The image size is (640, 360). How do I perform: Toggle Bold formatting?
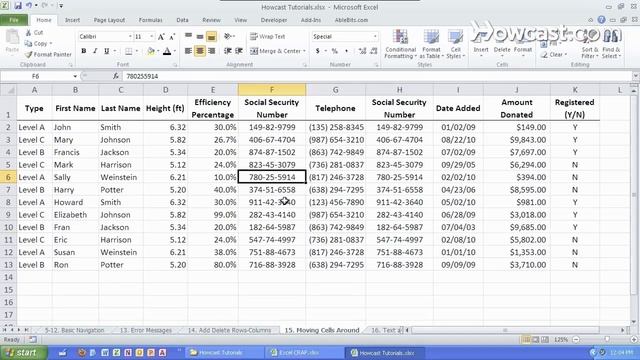(x=84, y=51)
